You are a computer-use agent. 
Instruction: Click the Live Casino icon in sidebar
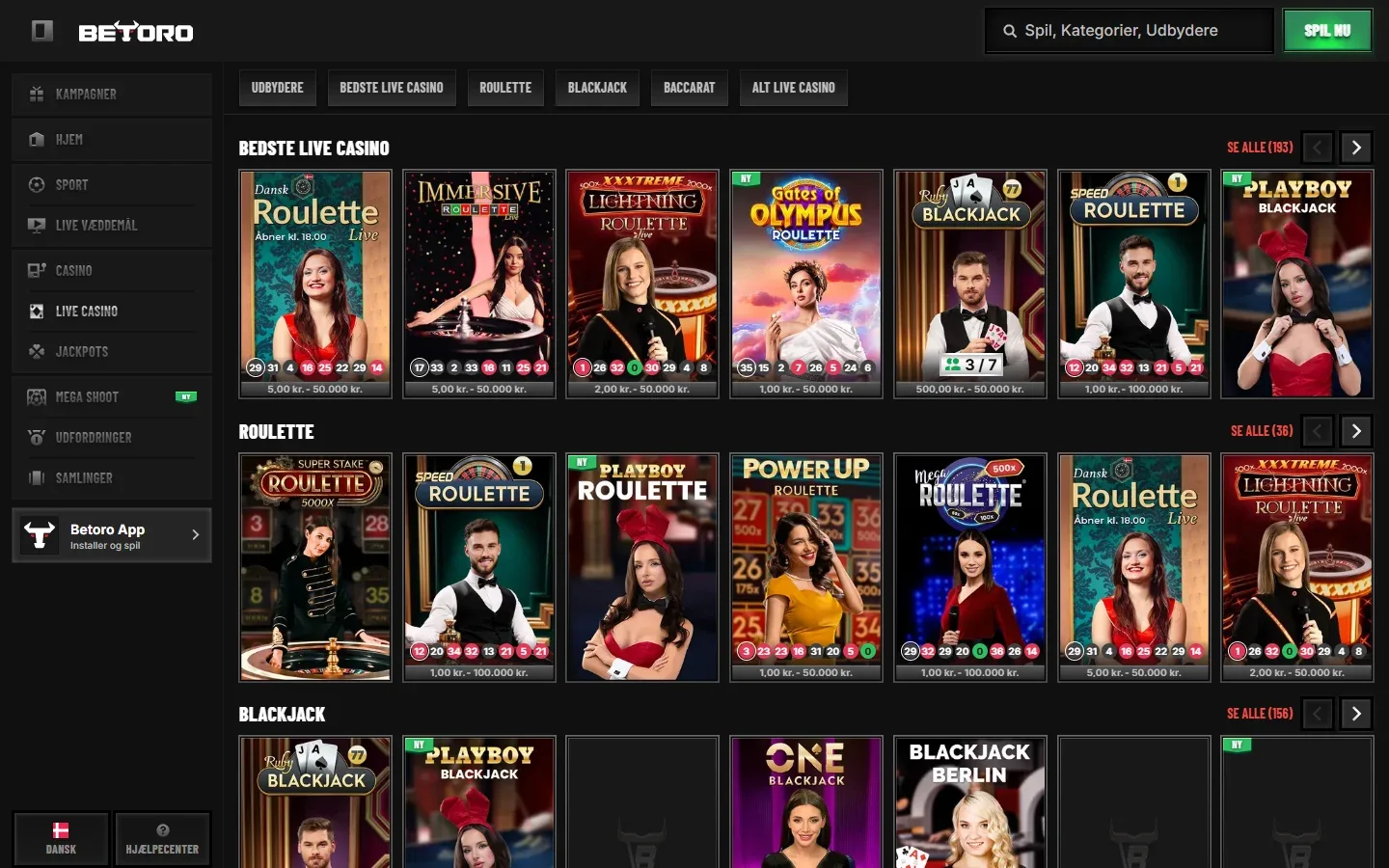pos(37,311)
